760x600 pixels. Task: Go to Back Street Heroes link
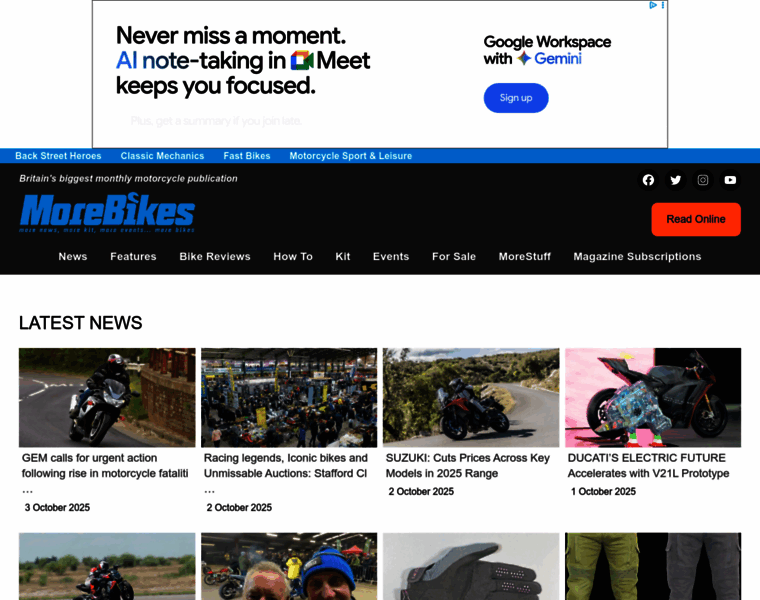click(58, 156)
